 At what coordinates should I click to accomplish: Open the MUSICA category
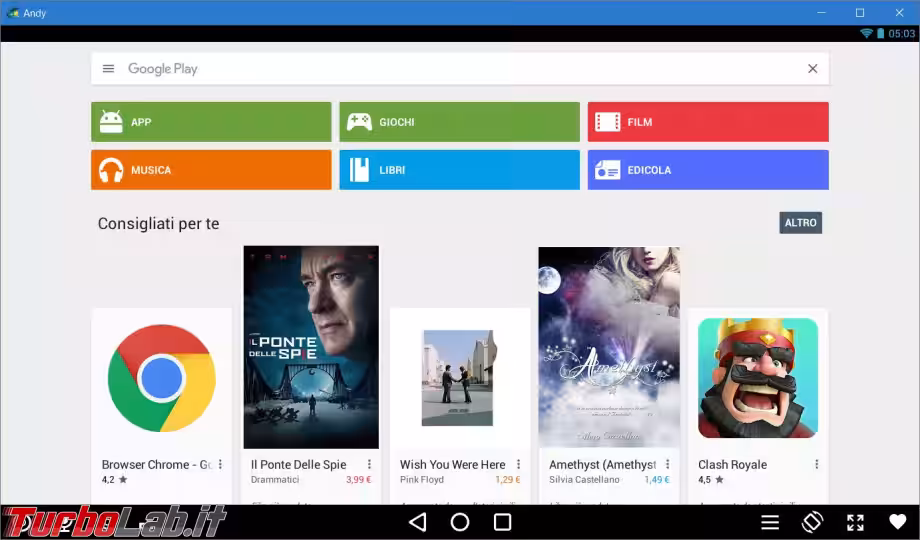(211, 170)
